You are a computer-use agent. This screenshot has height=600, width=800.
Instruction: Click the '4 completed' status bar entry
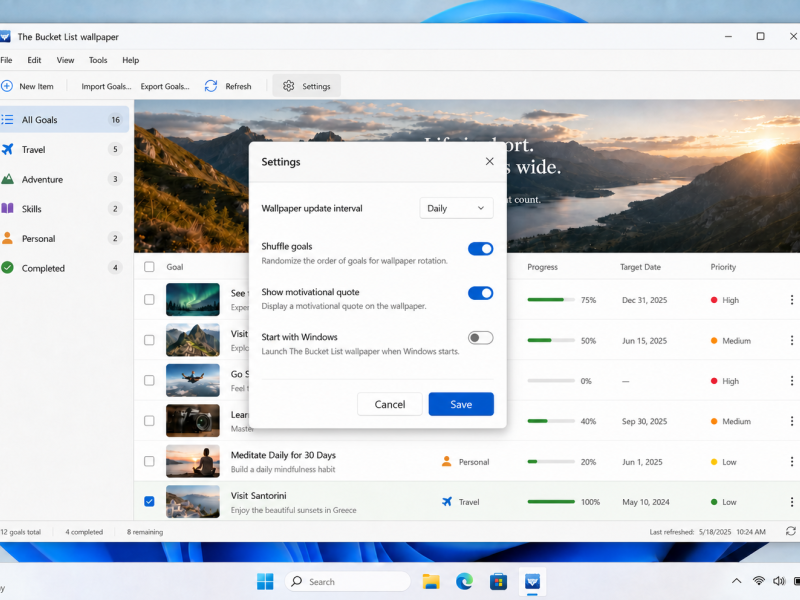click(x=84, y=532)
